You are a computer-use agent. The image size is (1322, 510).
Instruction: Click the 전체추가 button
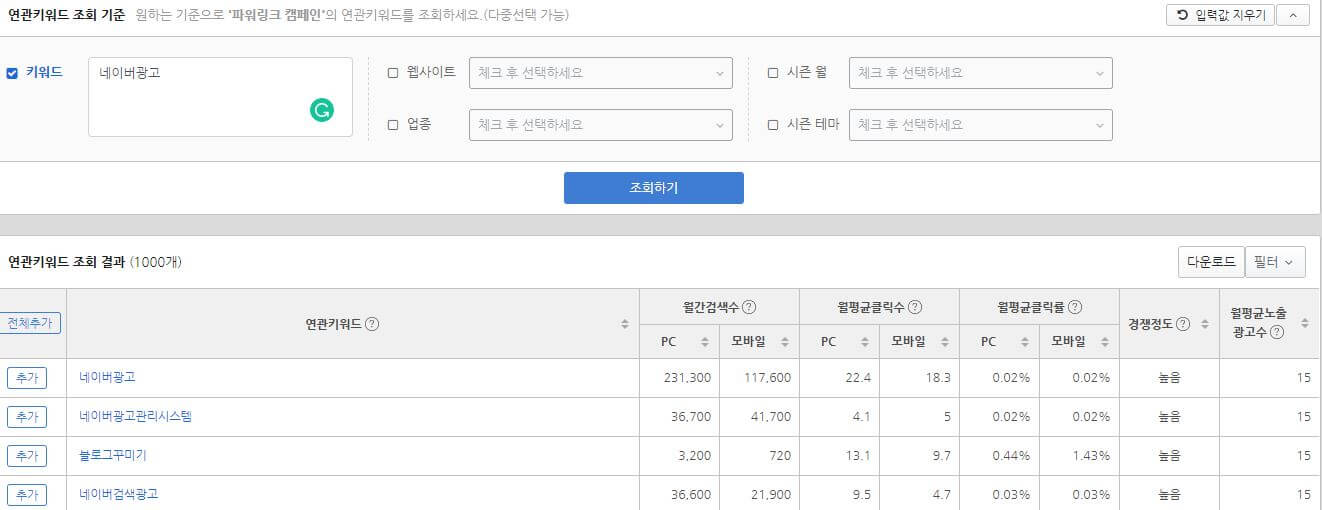[30, 323]
